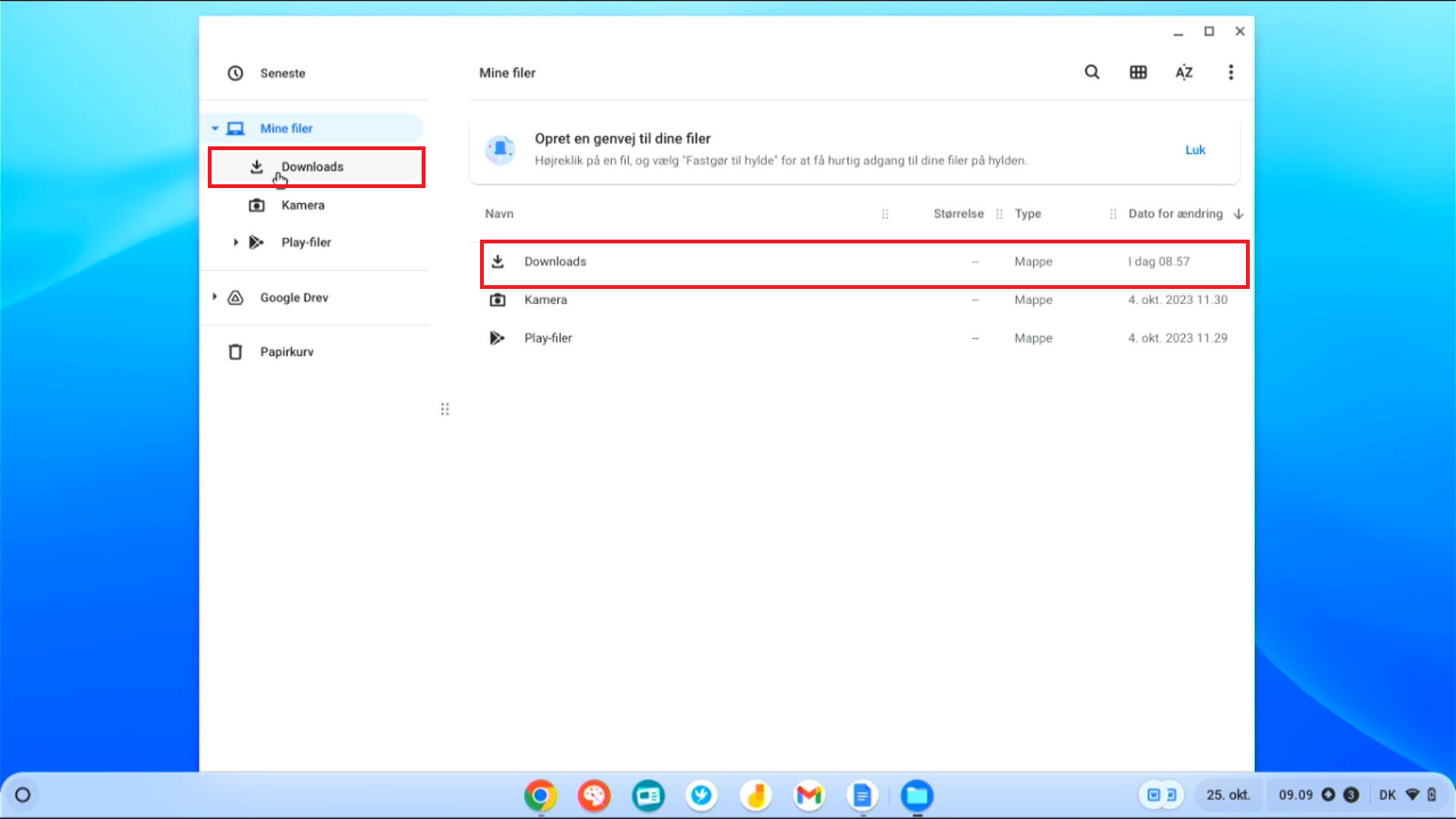The width and height of the screenshot is (1456, 819).
Task: Click the search magnifier icon
Action: pyautogui.click(x=1092, y=72)
